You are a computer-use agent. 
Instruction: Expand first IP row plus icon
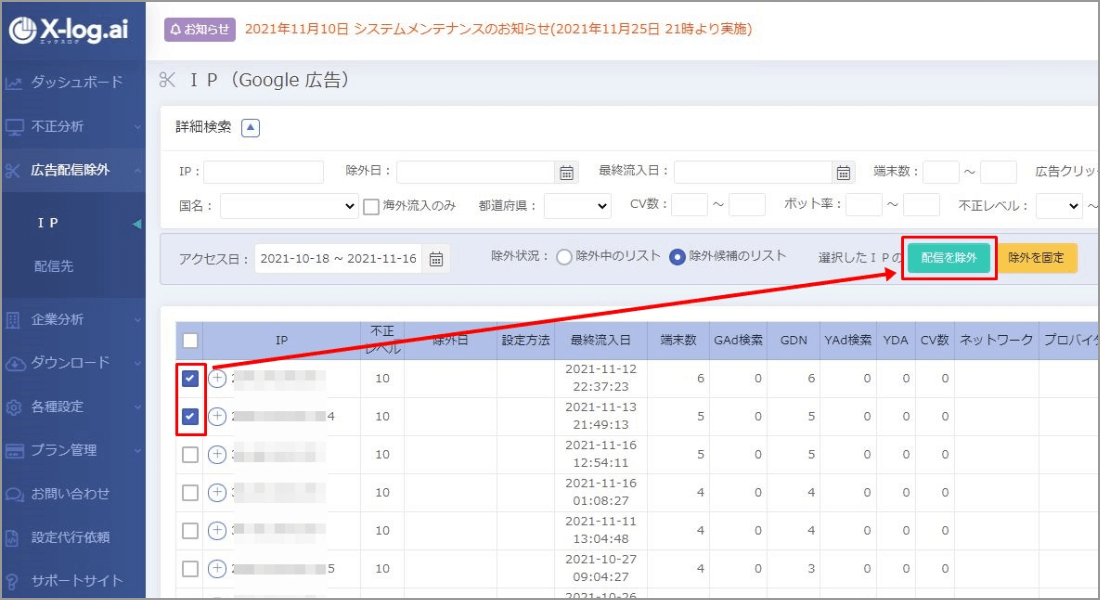click(x=217, y=378)
